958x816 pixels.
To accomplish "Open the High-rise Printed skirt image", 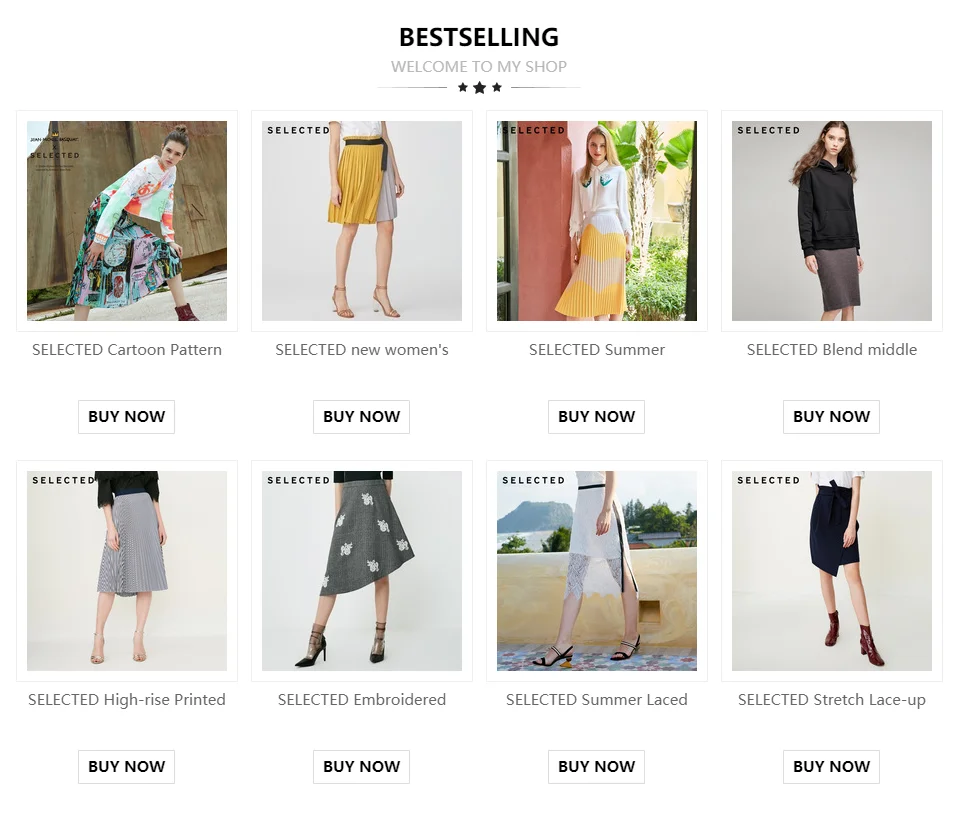I will click(x=126, y=570).
